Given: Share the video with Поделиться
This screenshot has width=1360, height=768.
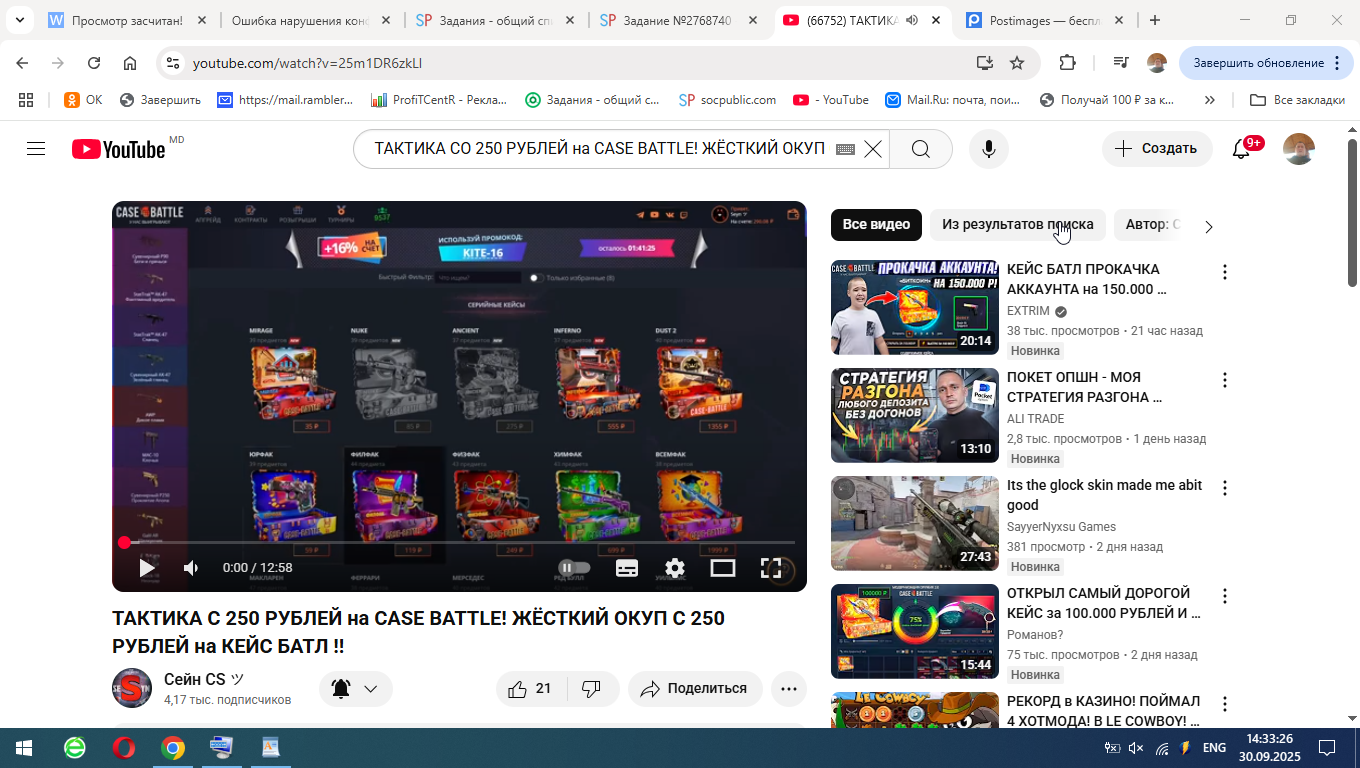Looking at the screenshot, I should click(x=695, y=689).
